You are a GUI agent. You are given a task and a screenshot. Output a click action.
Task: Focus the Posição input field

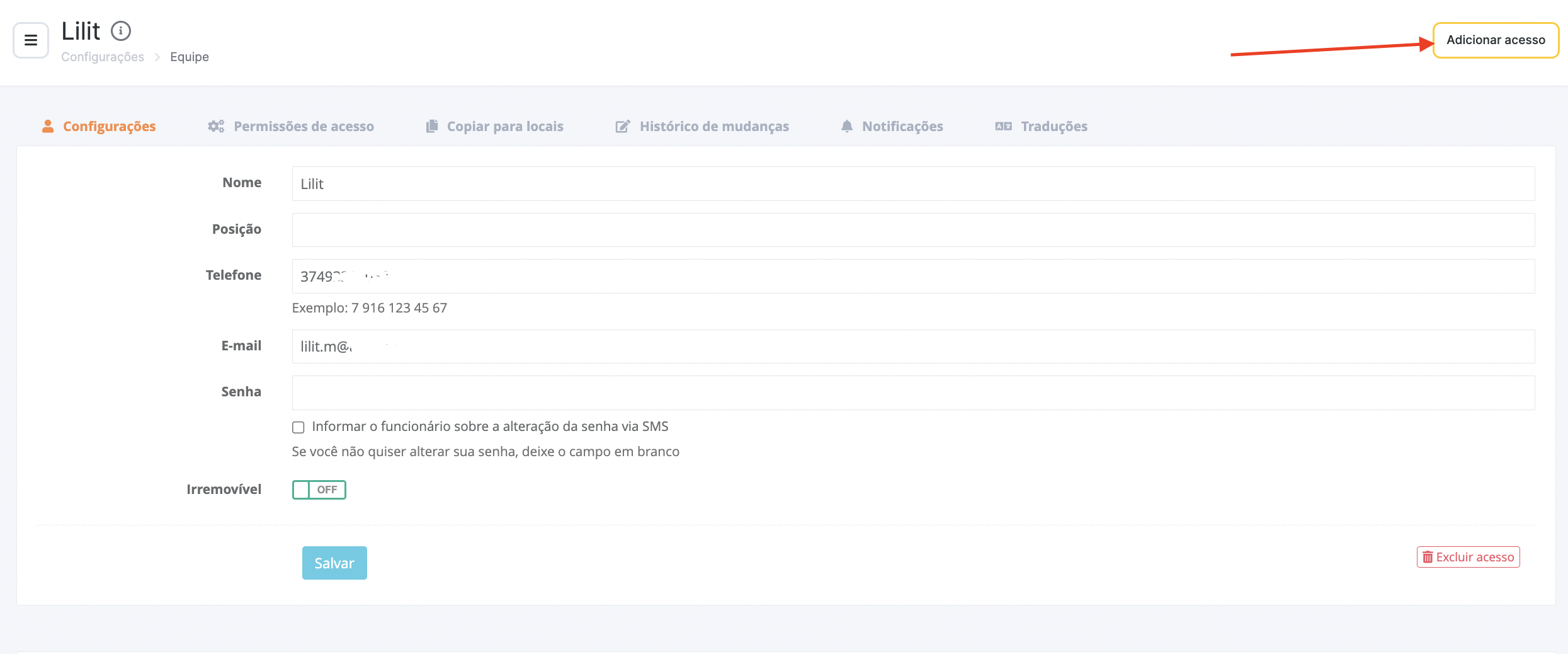coord(913,230)
